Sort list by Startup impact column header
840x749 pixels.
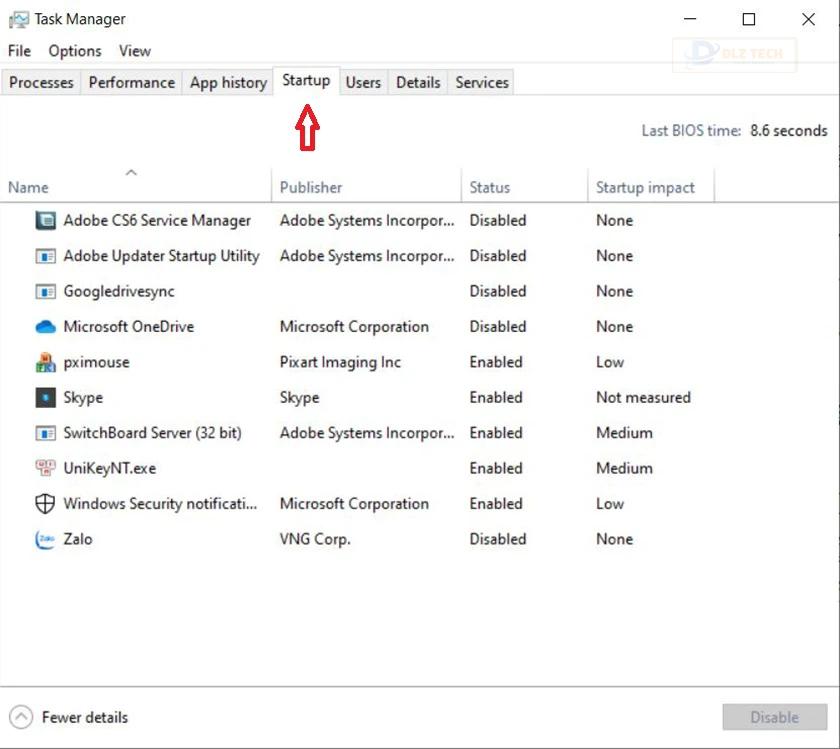[651, 185]
